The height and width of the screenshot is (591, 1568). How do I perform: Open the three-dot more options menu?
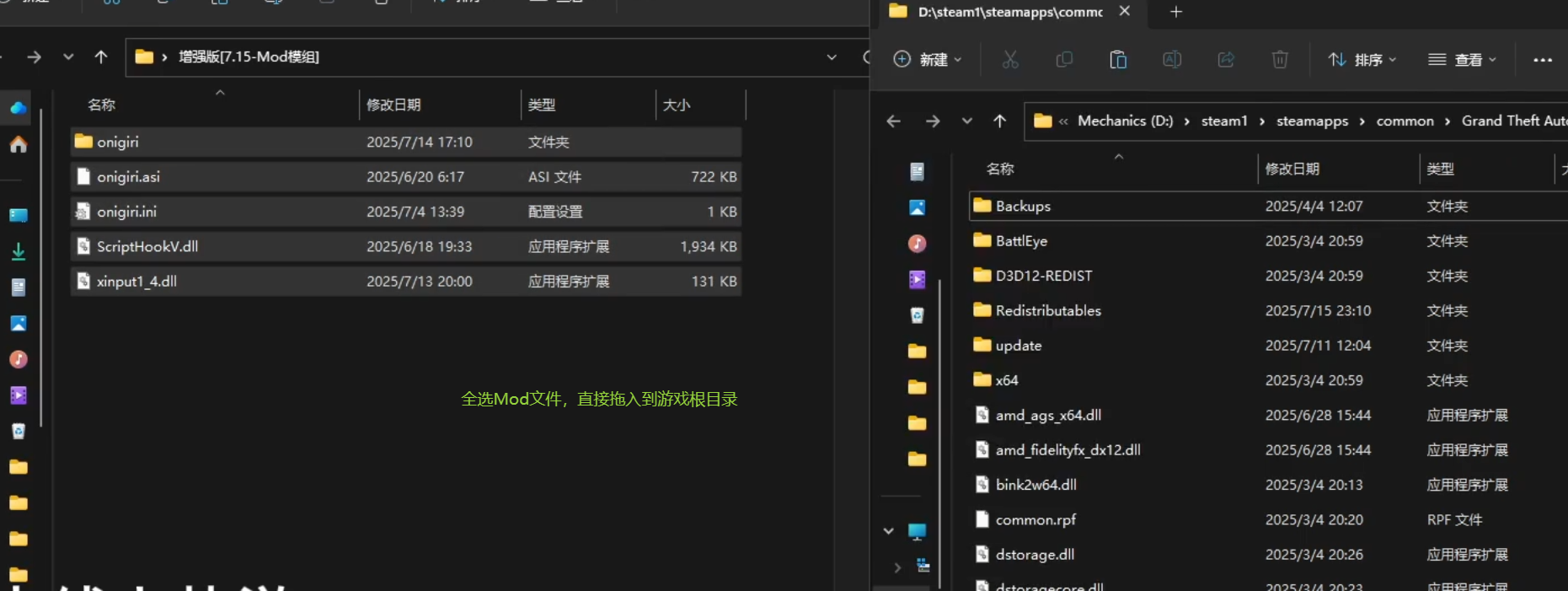[1542, 60]
